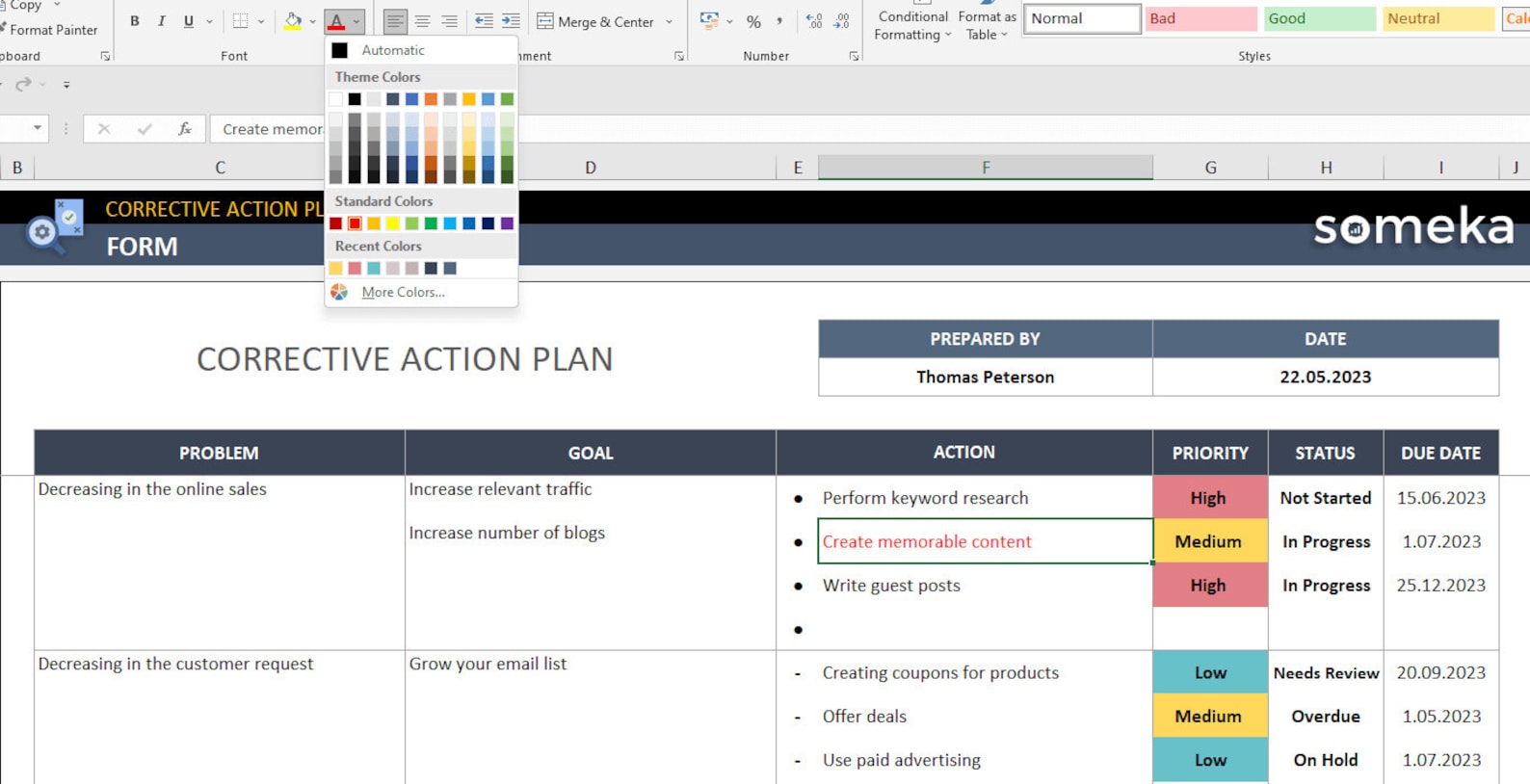Center align text
The image size is (1530, 784).
pyautogui.click(x=422, y=21)
